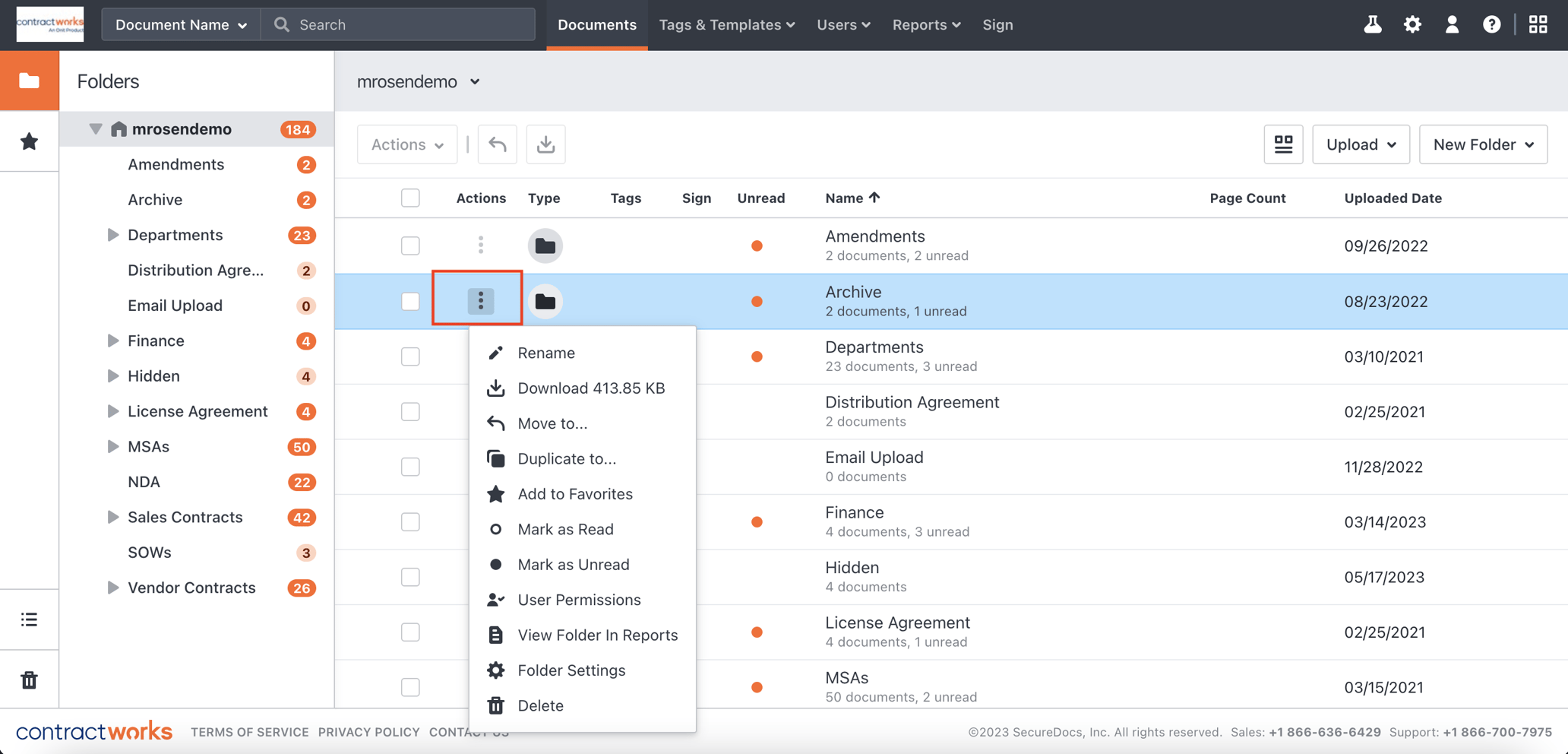Open the Document Name search dropdown

pyautogui.click(x=181, y=24)
